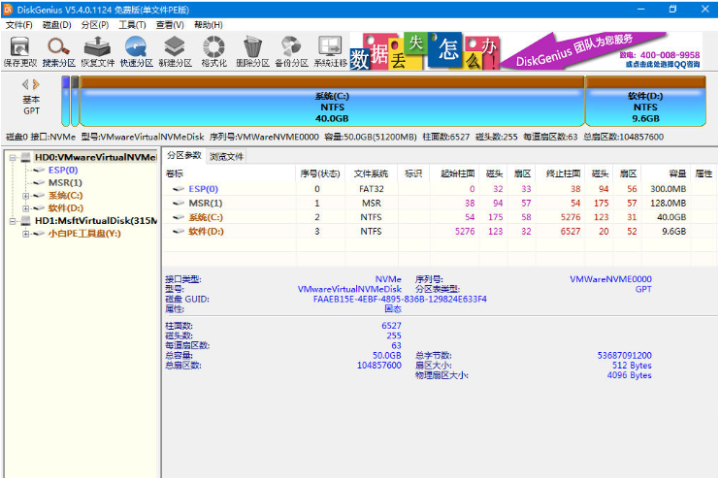Collapse the HD0:VMwareVirtualNVMe disk node
718x478 pixels.
point(11,158)
